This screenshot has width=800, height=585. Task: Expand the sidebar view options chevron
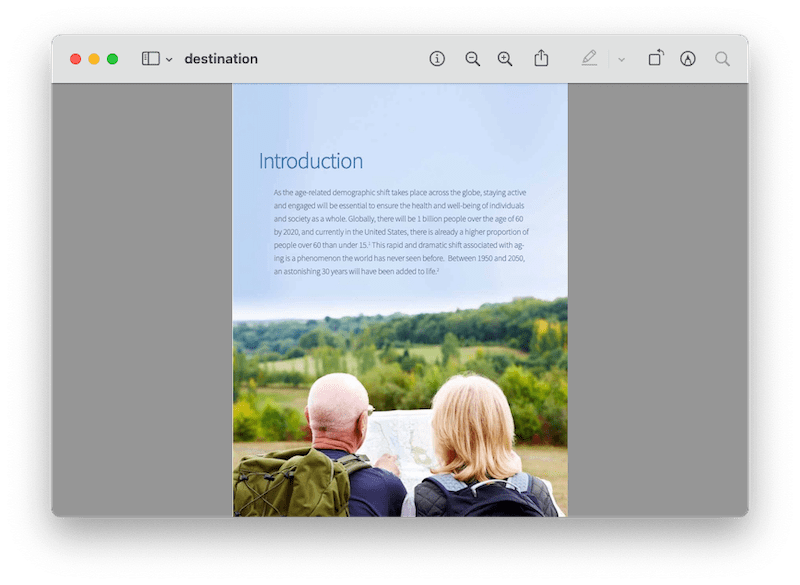169,60
